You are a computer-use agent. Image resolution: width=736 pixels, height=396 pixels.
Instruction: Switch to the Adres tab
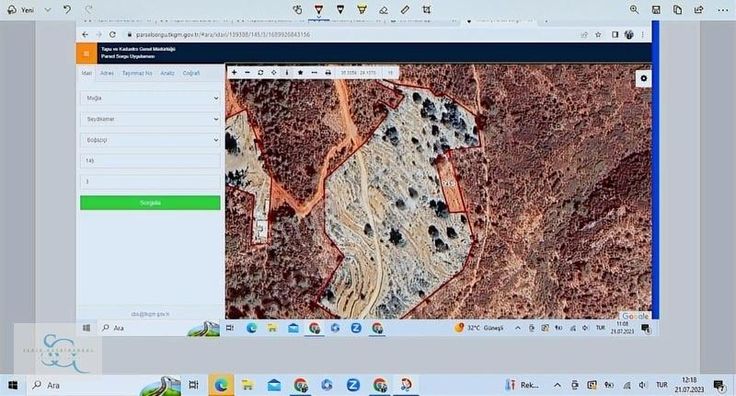tap(107, 73)
